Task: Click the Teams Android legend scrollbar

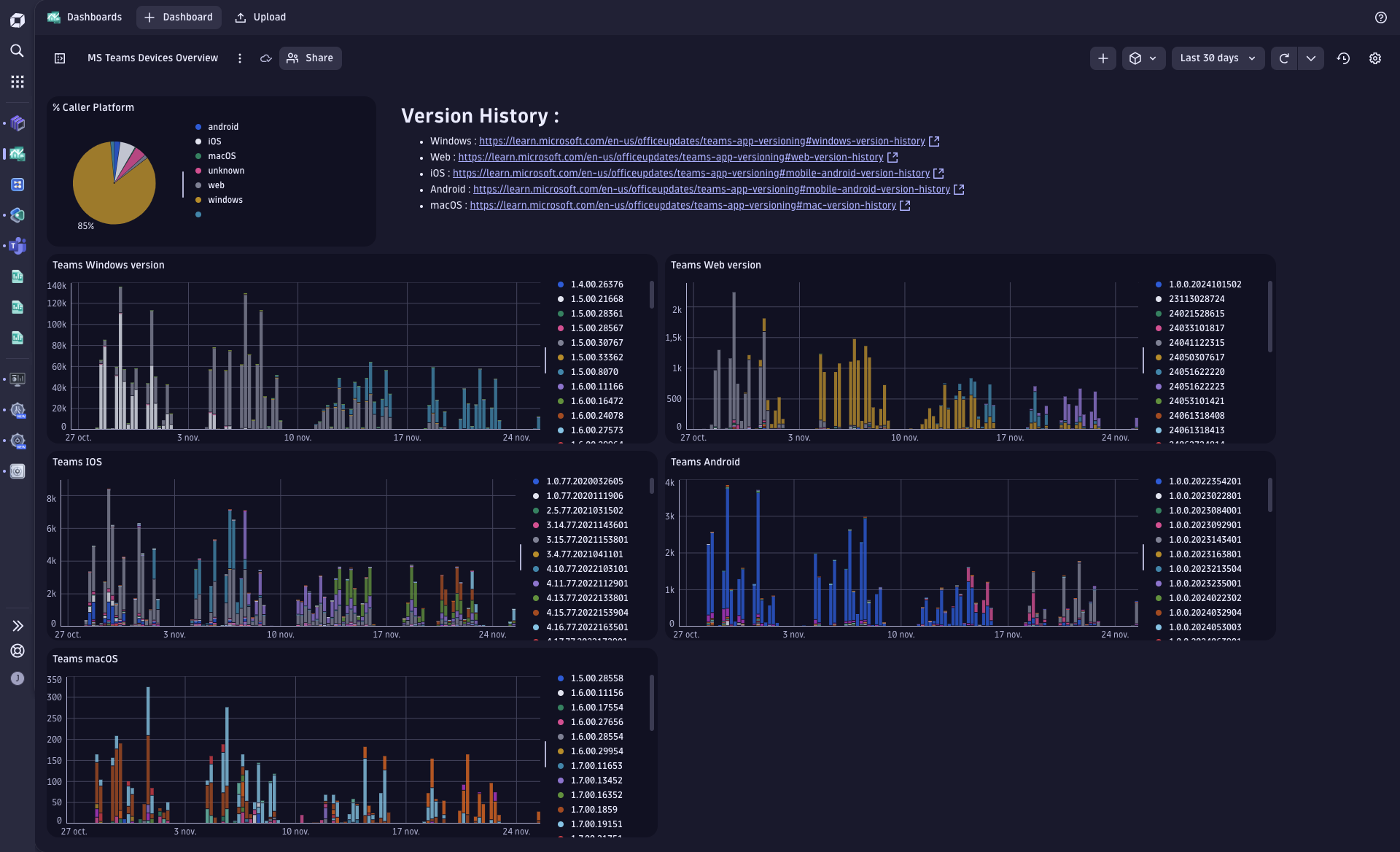Action: click(1269, 495)
